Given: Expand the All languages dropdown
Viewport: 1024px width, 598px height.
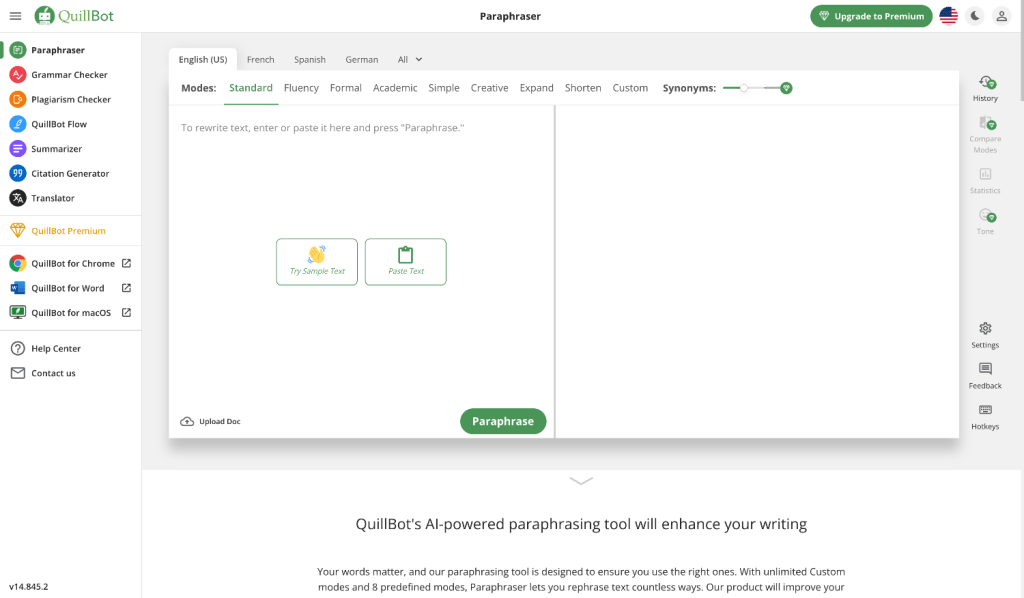Looking at the screenshot, I should point(410,59).
